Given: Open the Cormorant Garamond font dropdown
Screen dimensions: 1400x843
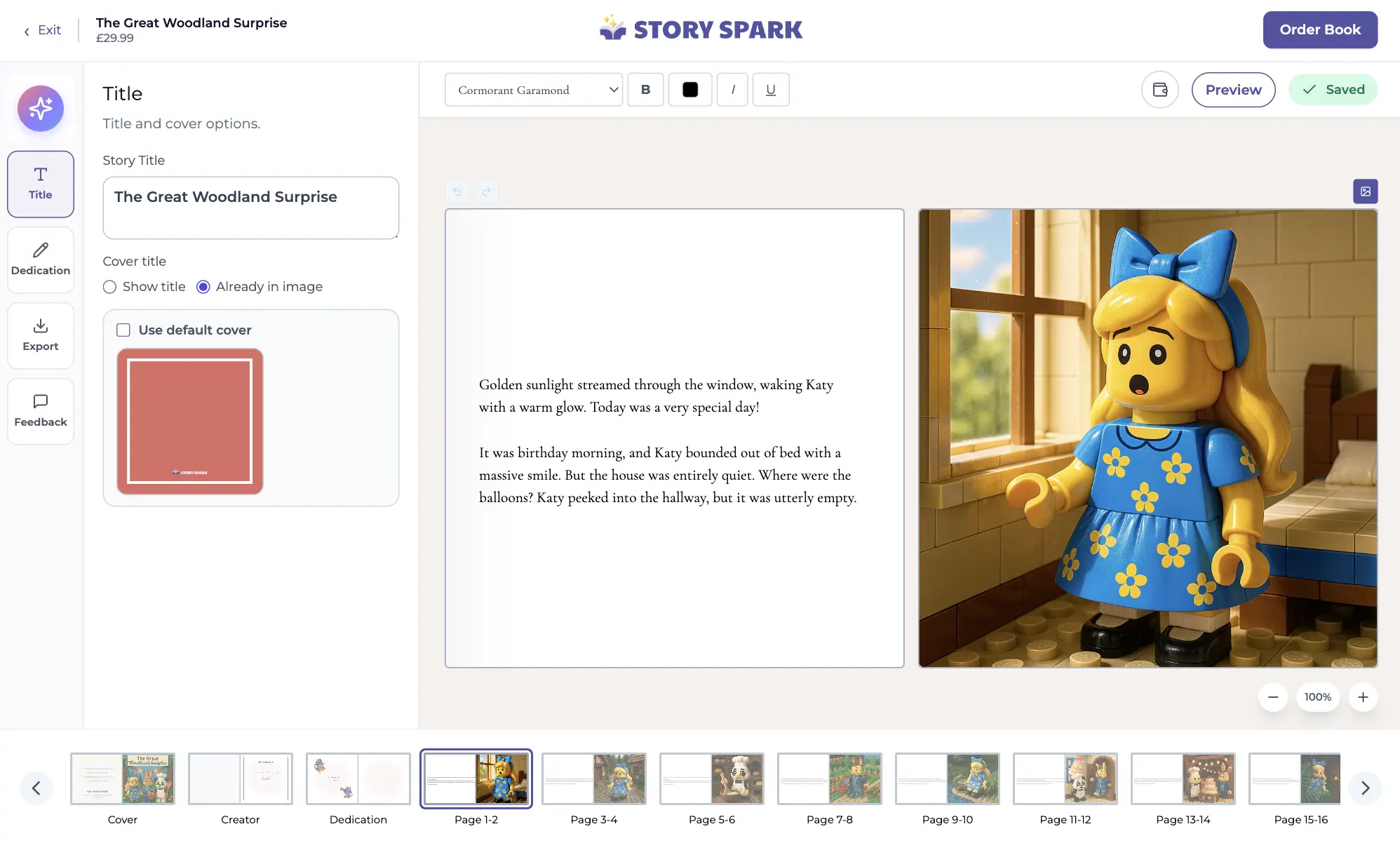Looking at the screenshot, I should [x=534, y=90].
